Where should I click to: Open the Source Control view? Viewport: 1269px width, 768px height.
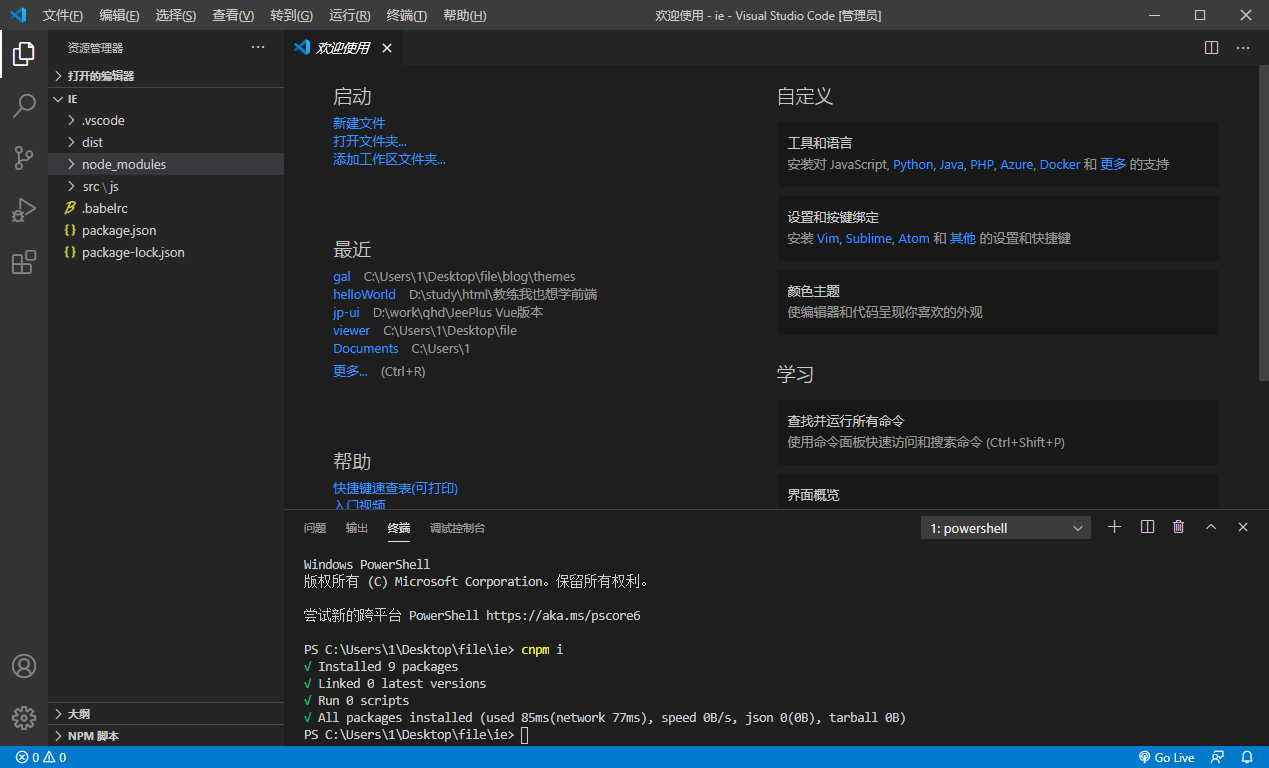pyautogui.click(x=24, y=158)
